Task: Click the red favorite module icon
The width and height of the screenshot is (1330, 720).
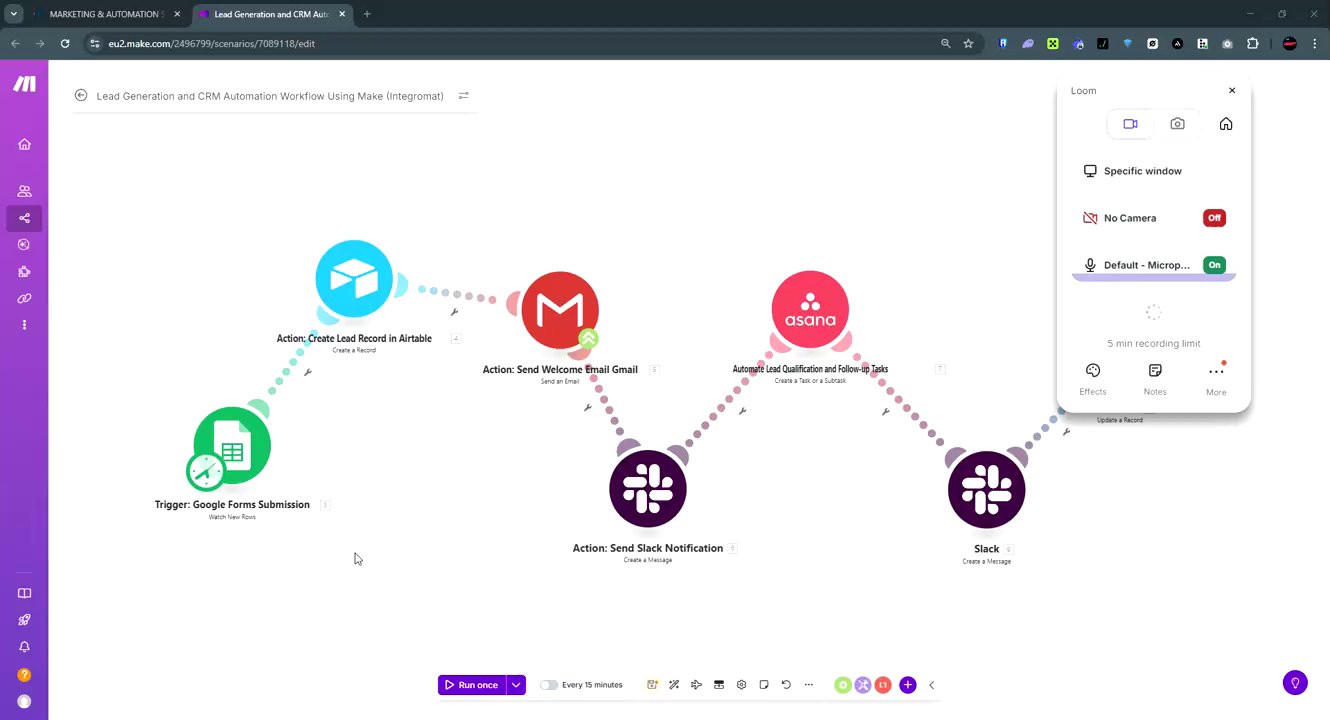Action: (883, 685)
